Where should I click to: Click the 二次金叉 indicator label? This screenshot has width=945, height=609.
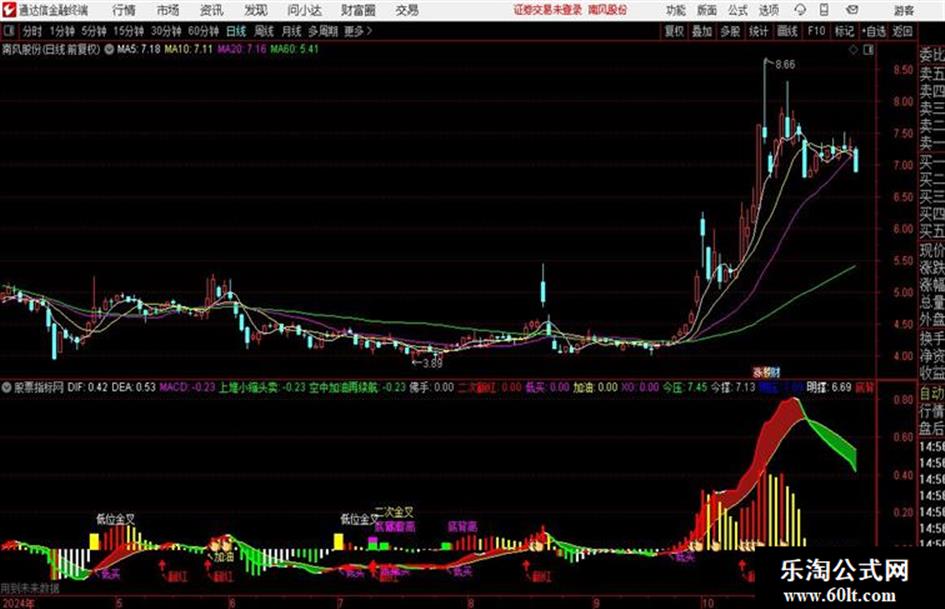395,512
